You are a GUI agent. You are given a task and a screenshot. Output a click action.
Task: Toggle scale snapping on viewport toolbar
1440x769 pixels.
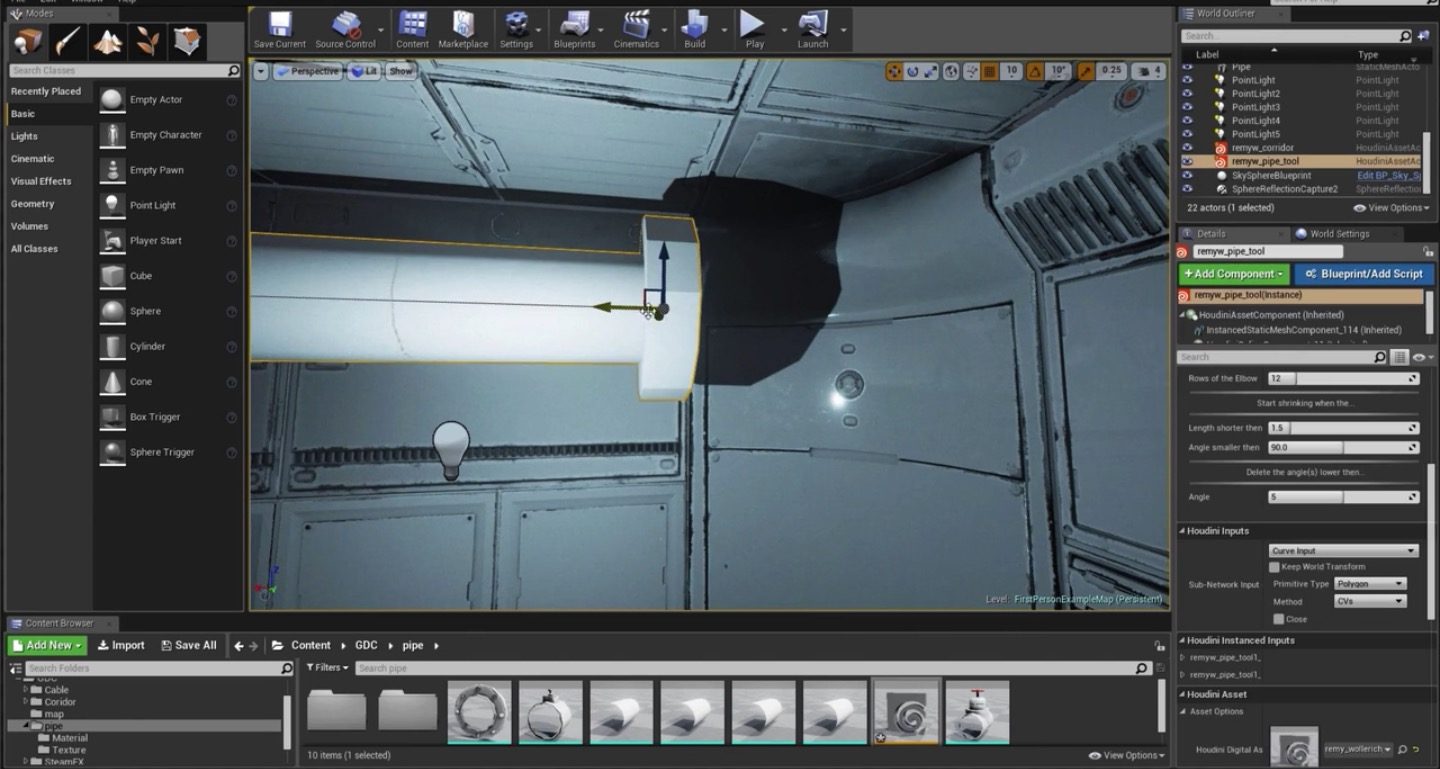1086,71
